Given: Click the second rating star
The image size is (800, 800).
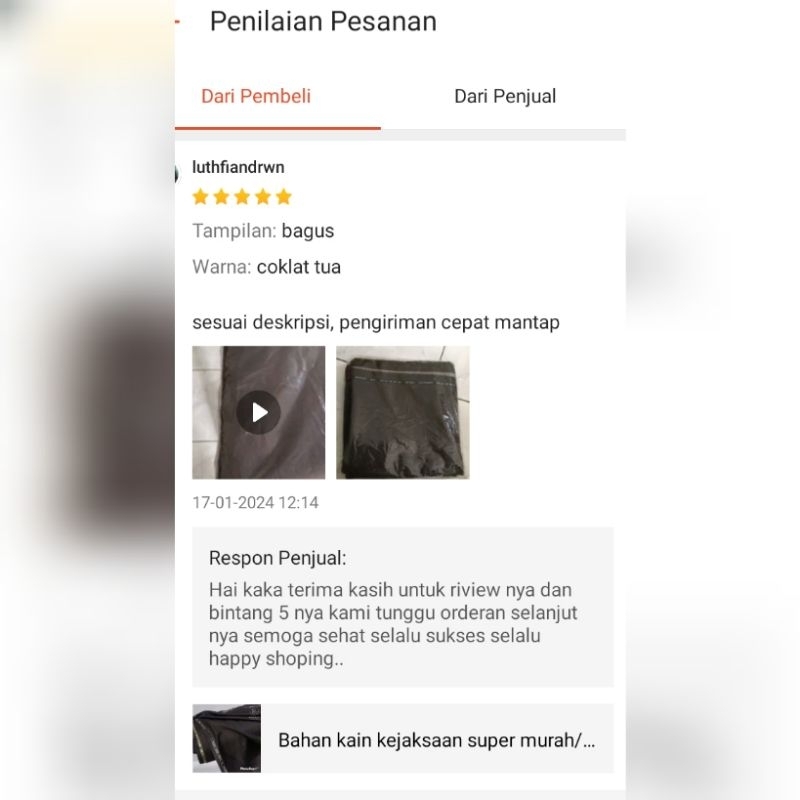Looking at the screenshot, I should click(x=221, y=196).
